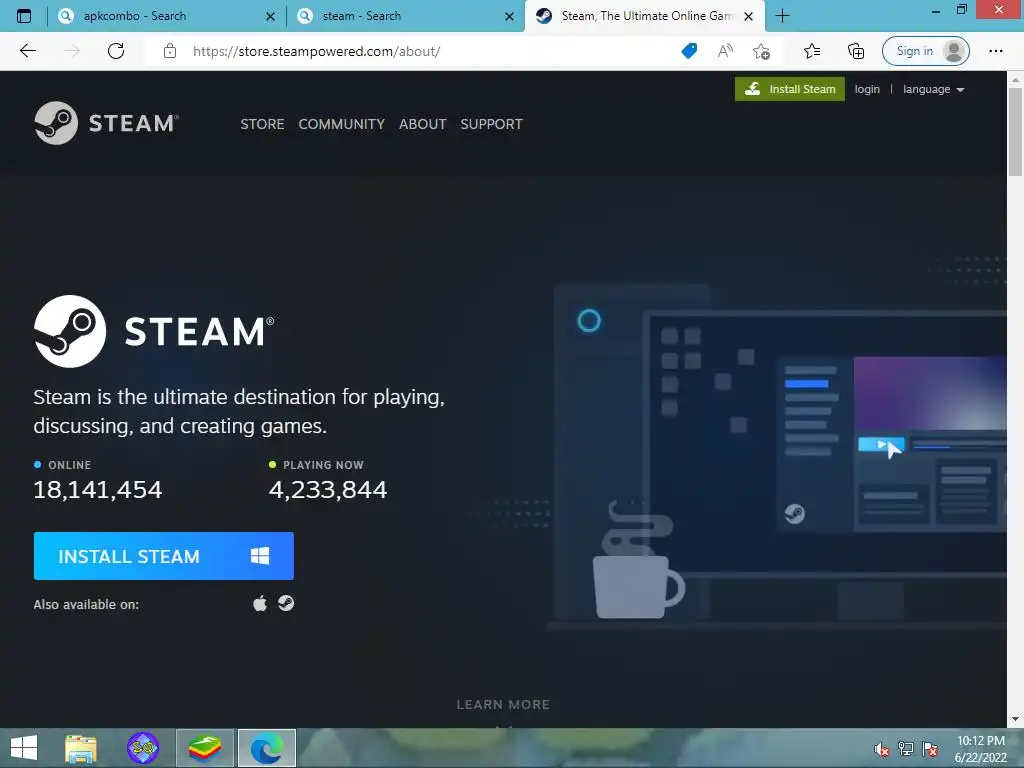Open the purple round taskbar app
1024x768 pixels.
click(143, 748)
